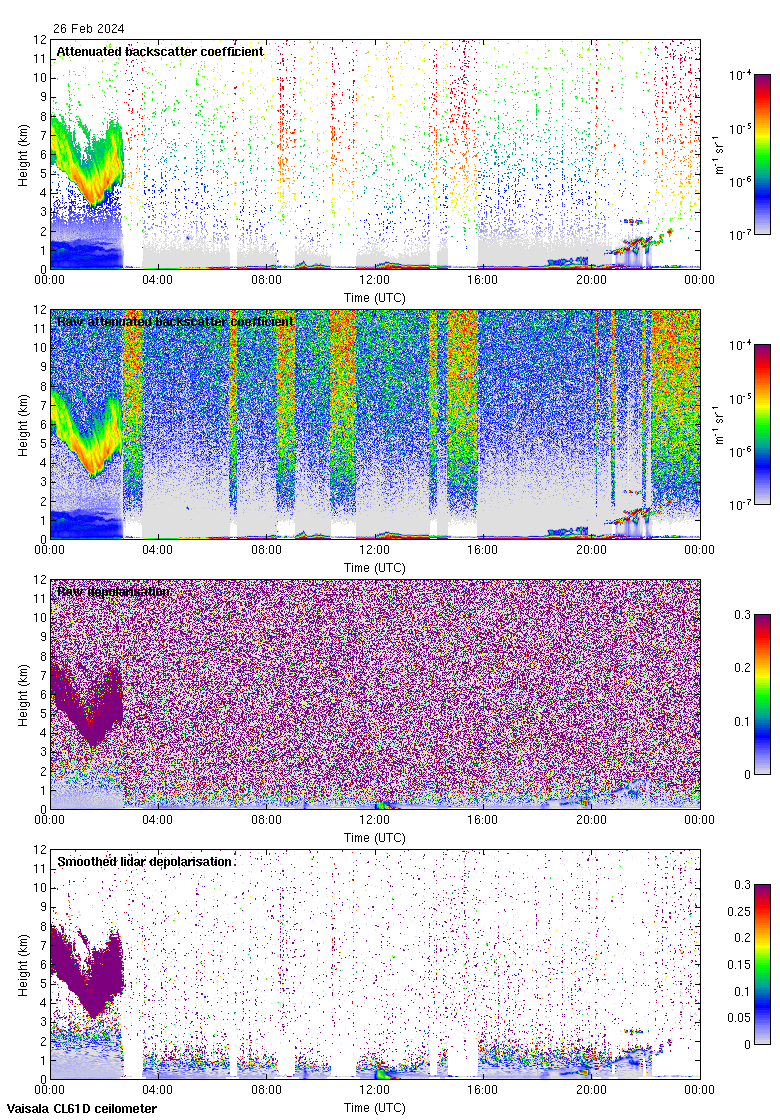Click the 'Time (UTC)' label under the top plot
This screenshot has width=780, height=1120.
(375, 298)
